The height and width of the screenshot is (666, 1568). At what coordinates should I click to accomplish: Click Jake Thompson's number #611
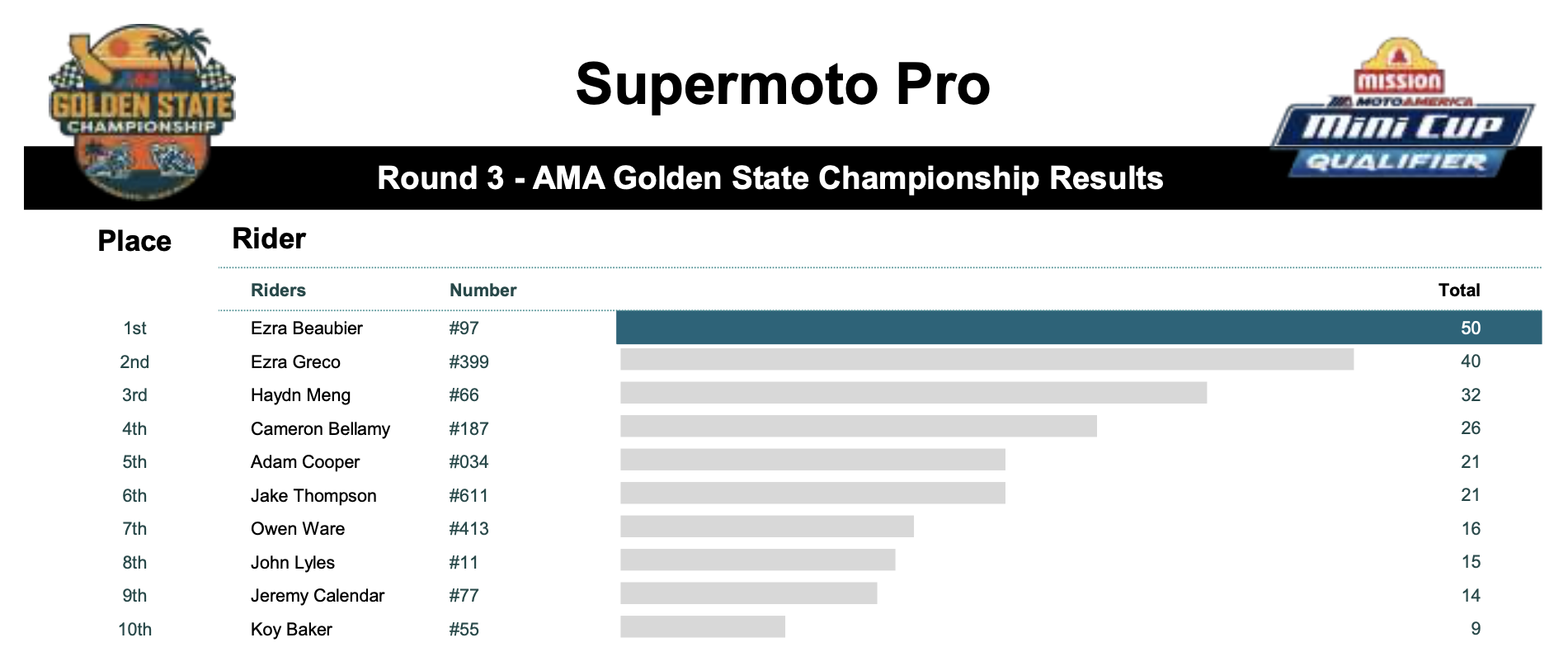469,496
